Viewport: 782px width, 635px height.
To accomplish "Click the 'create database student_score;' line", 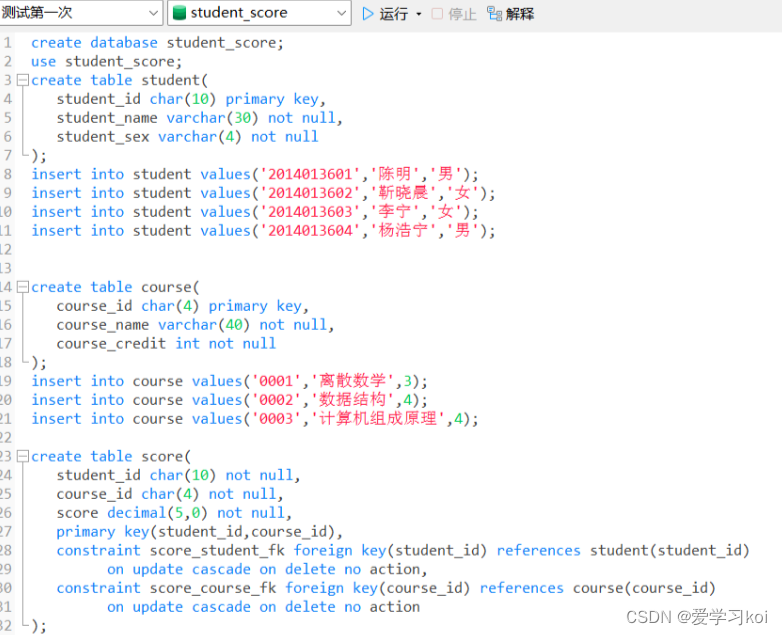I will pos(157,43).
